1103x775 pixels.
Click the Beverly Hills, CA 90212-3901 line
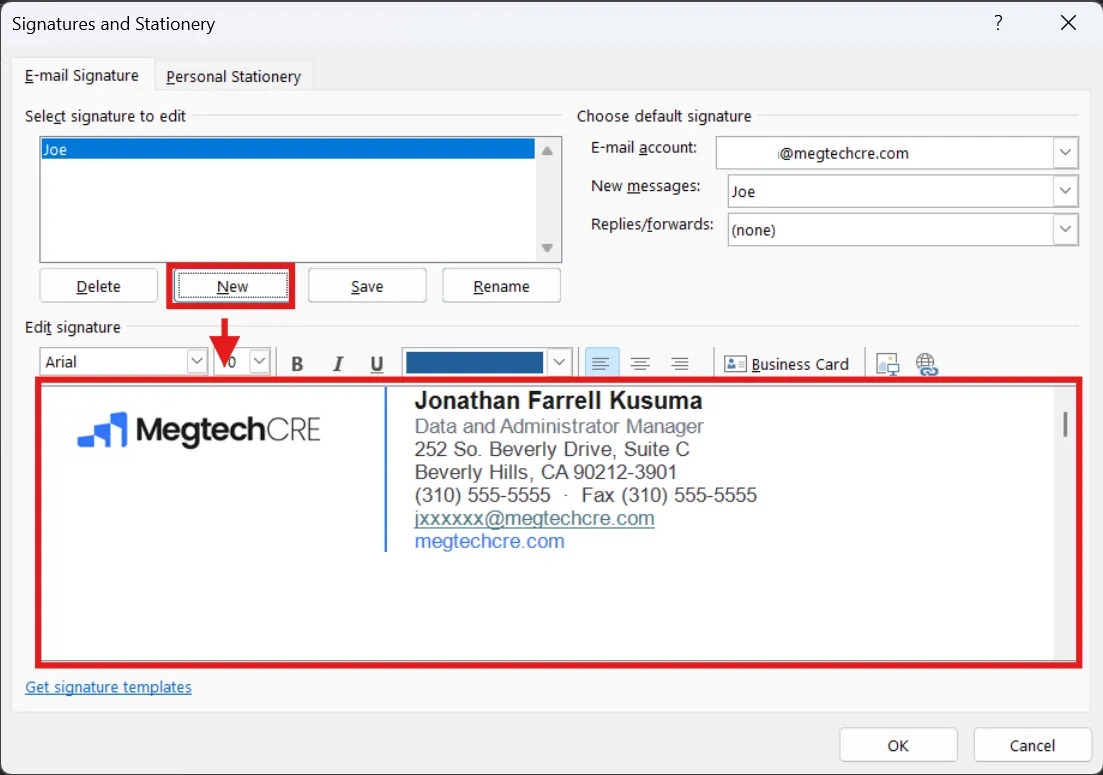click(546, 472)
